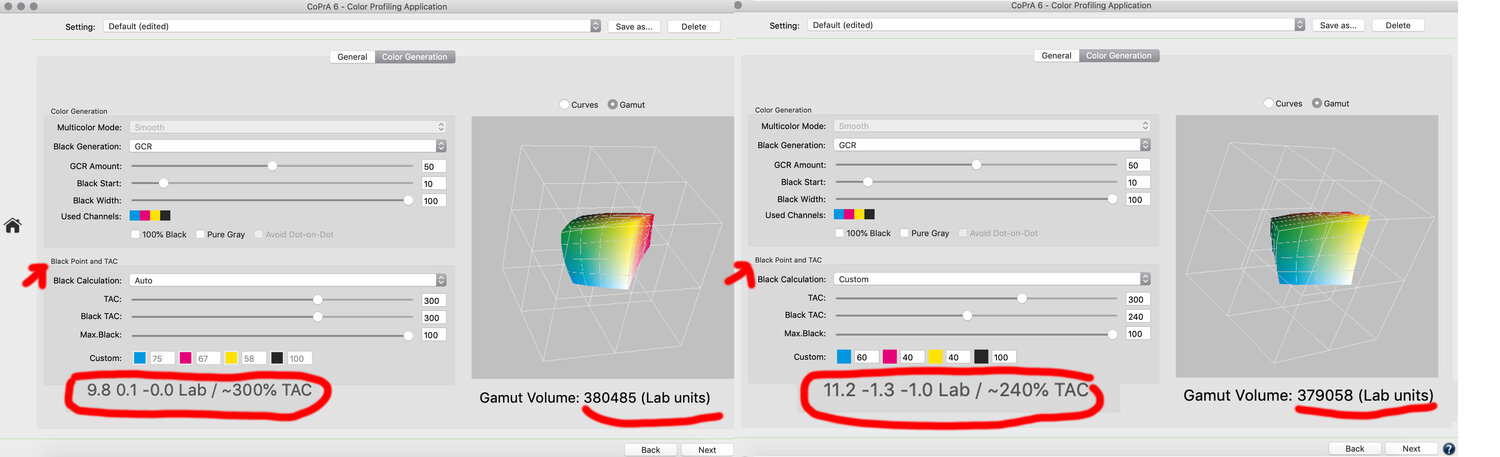Click Back button in the right window

pos(1355,449)
